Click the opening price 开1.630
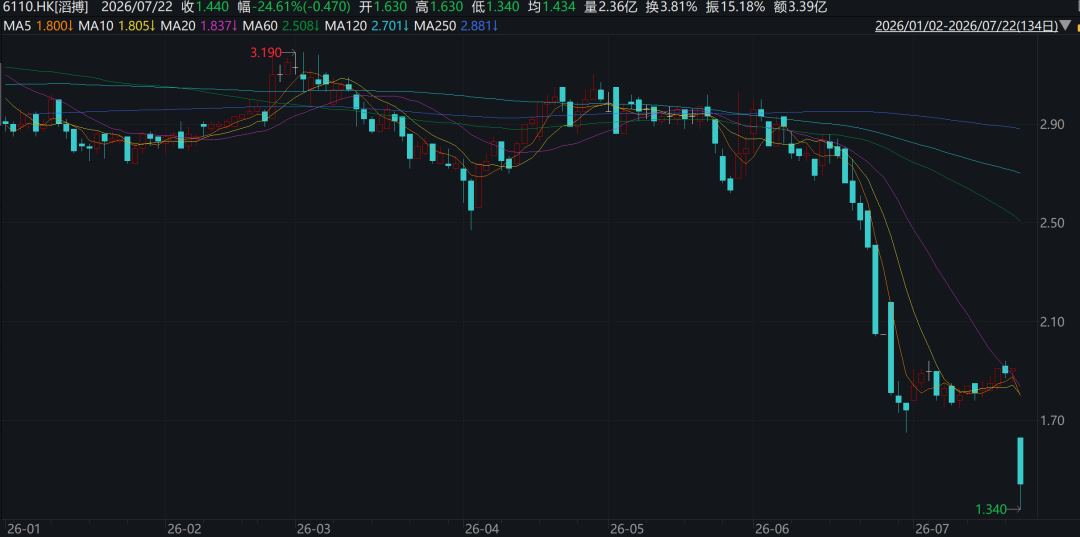The width and height of the screenshot is (1080, 537). pyautogui.click(x=382, y=8)
